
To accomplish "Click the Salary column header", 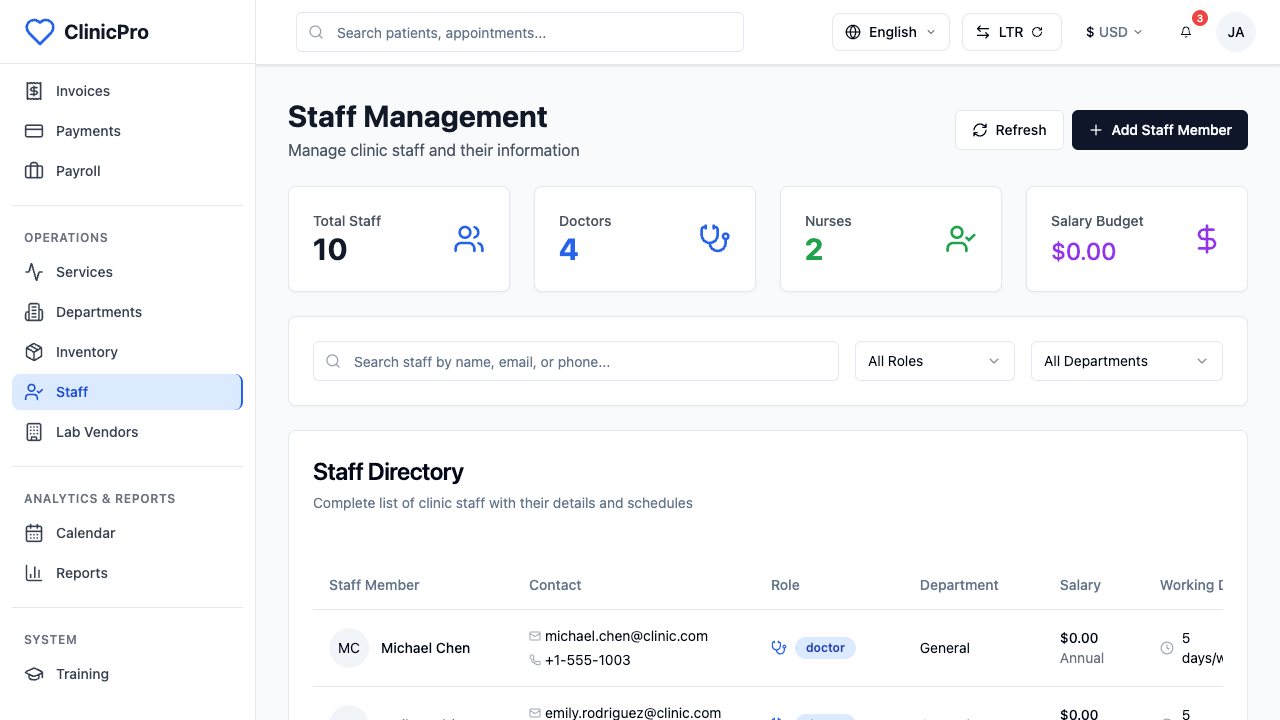I will click(x=1080, y=585).
